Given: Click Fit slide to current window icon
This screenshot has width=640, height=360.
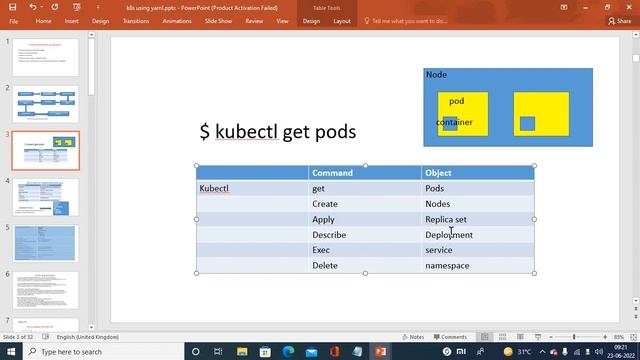Looking at the screenshot, I should (633, 337).
